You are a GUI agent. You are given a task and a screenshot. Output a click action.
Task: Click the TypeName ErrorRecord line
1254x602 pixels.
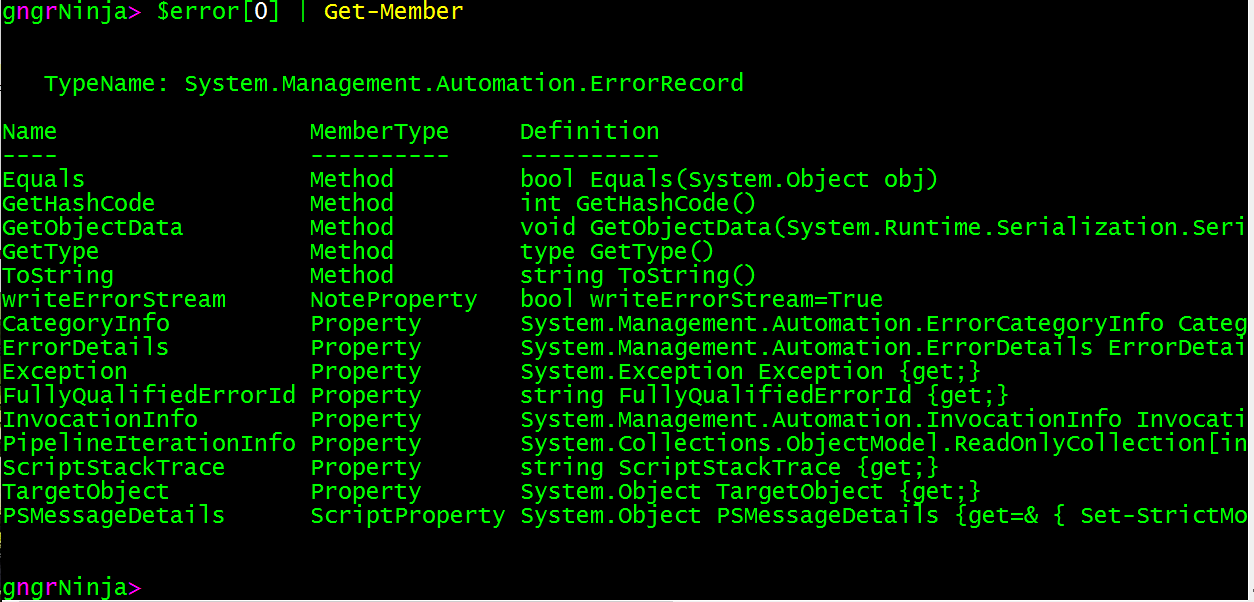(393, 83)
